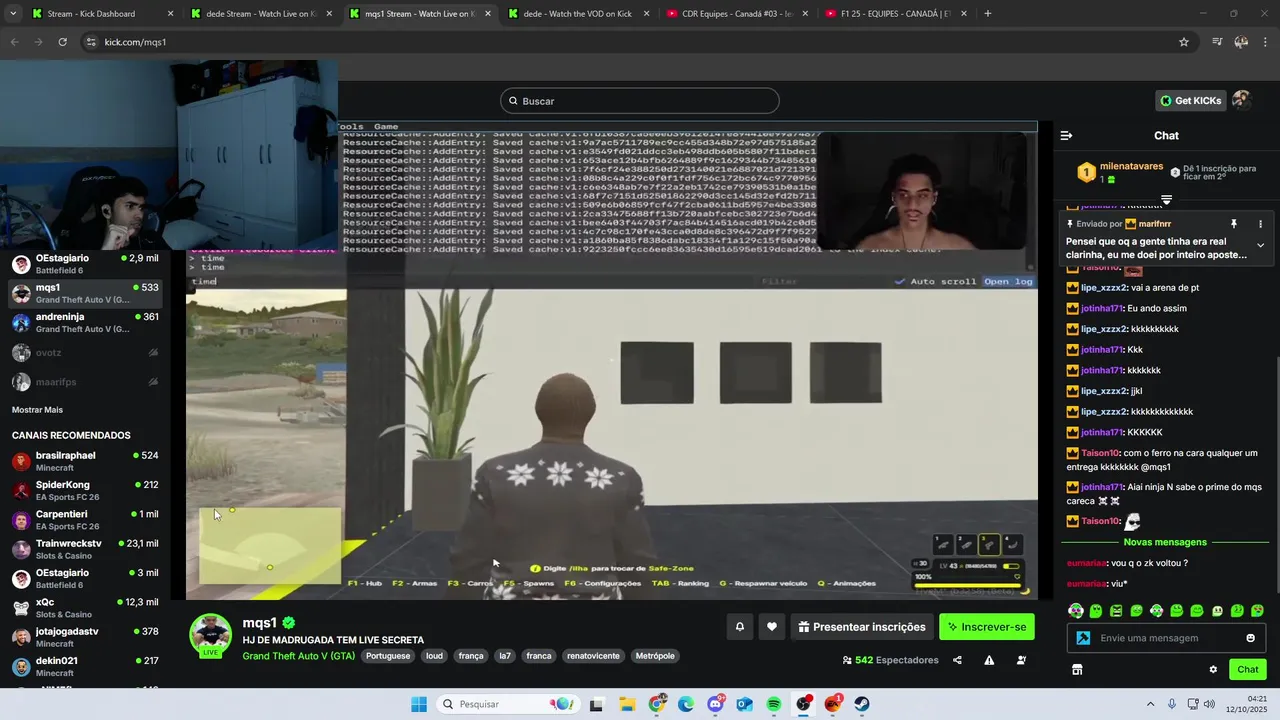Share the stream via share icon
This screenshot has height=720, width=1280.
pyautogui.click(x=957, y=660)
